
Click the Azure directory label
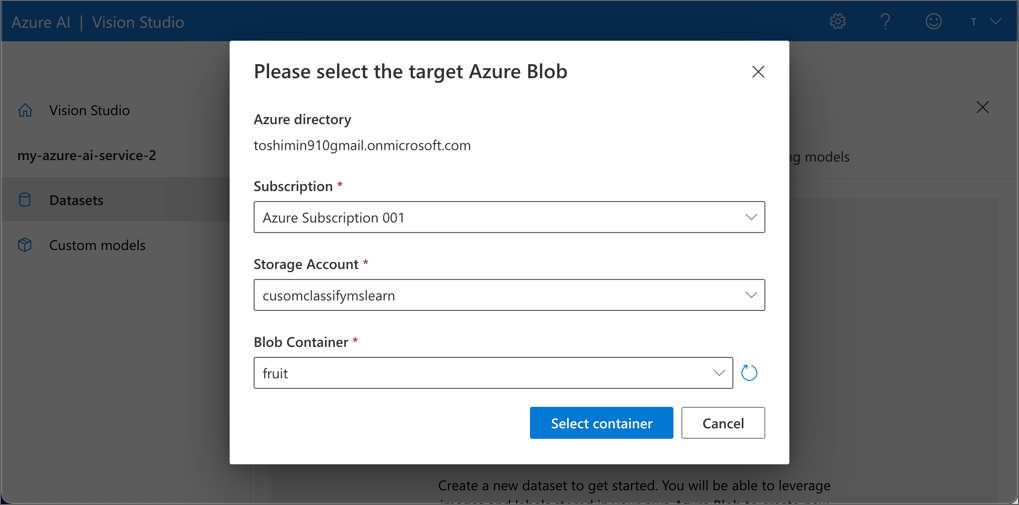tap(302, 120)
